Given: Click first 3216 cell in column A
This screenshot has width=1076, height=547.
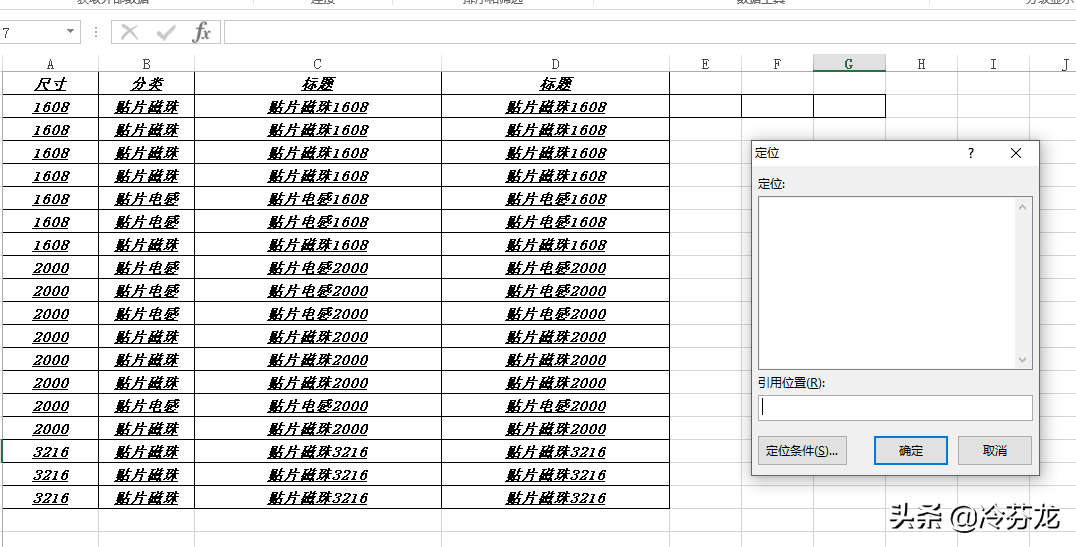Looking at the screenshot, I should (x=51, y=452).
